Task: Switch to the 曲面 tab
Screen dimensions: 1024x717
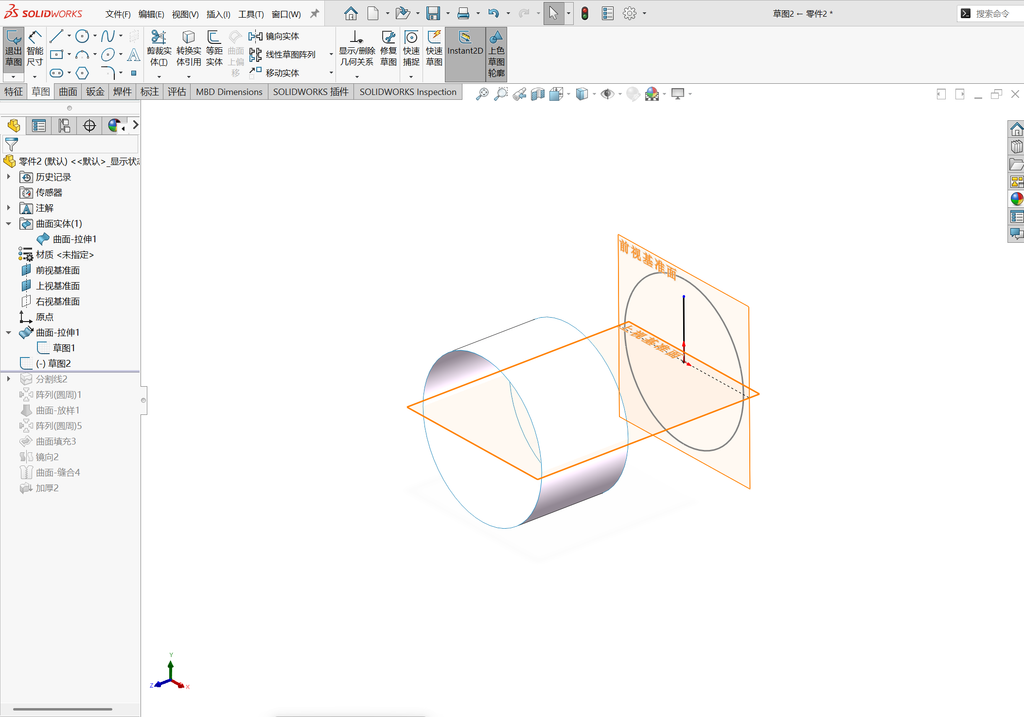Action: (68, 92)
